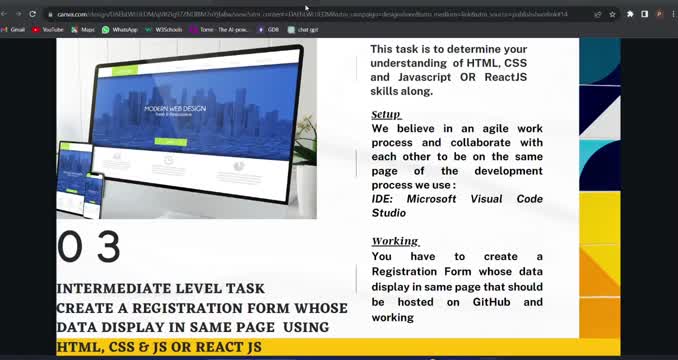Open the YouTube bookmark
The width and height of the screenshot is (678, 360).
pos(48,30)
